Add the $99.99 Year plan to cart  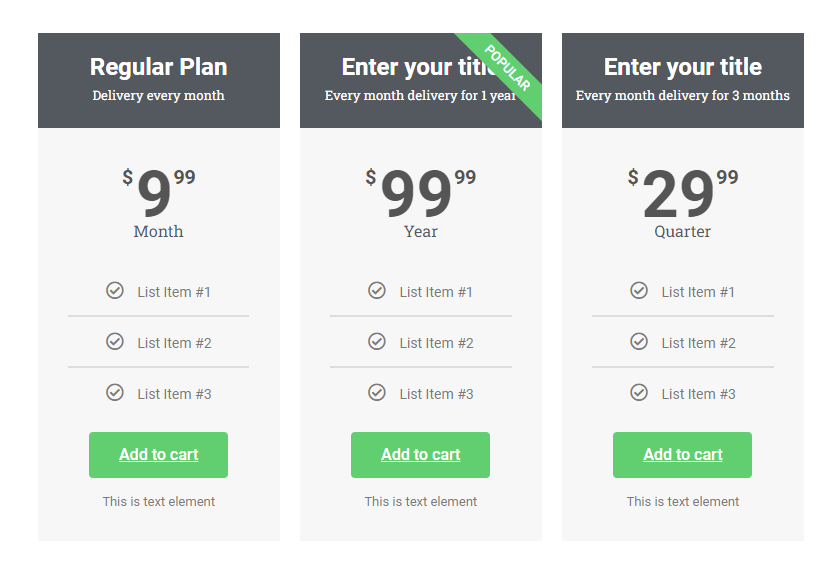coord(420,455)
